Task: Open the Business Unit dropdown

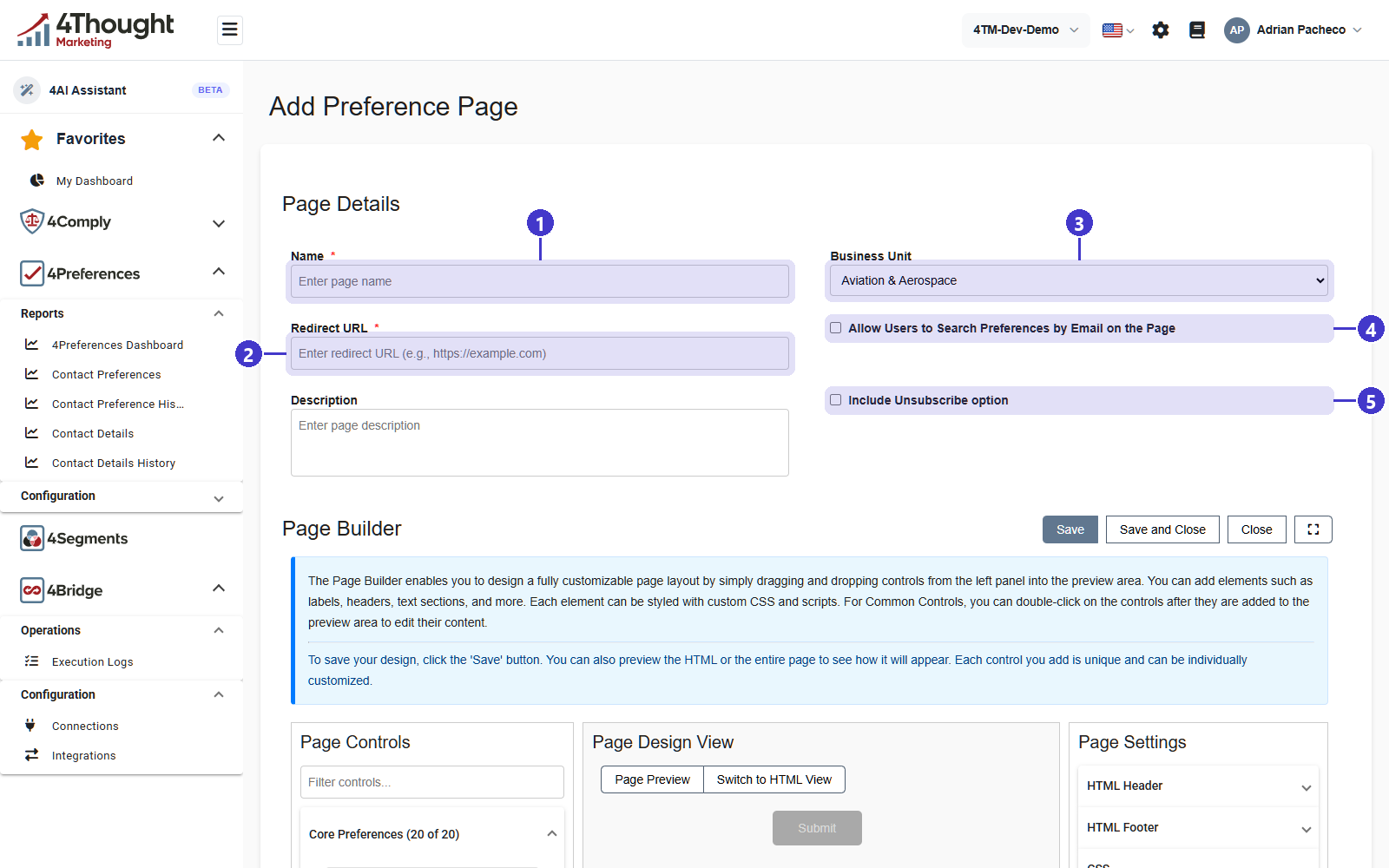Action: (x=1079, y=280)
